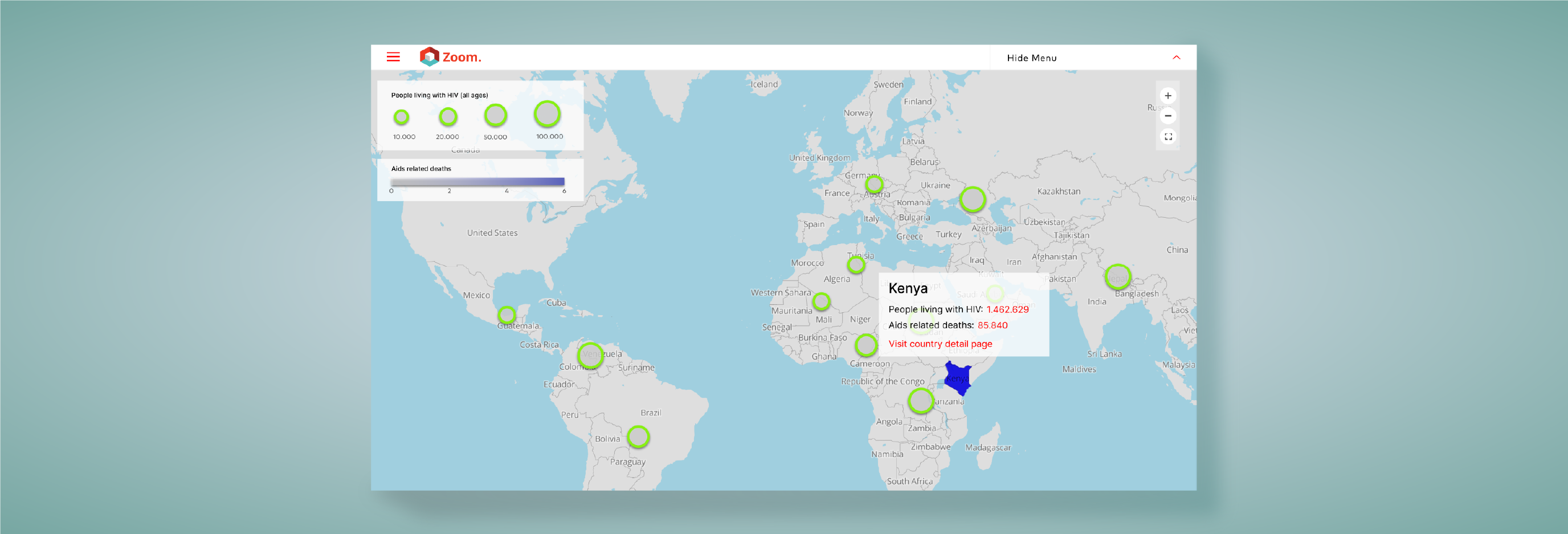Click the 50.000 legend circle
This screenshot has height=534, width=1568.
tap(496, 115)
